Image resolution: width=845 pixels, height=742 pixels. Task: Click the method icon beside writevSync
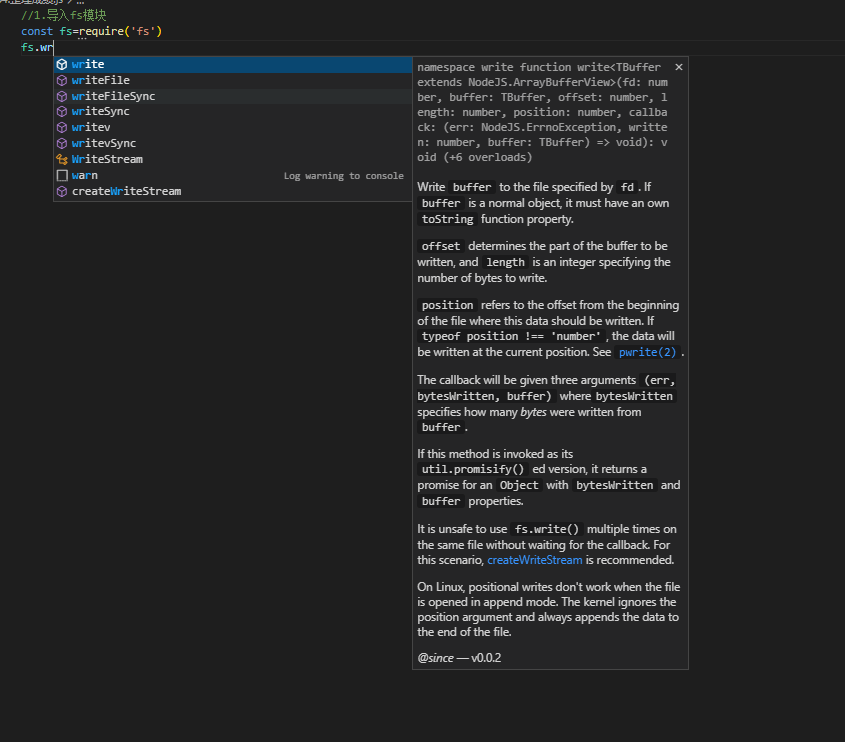62,143
